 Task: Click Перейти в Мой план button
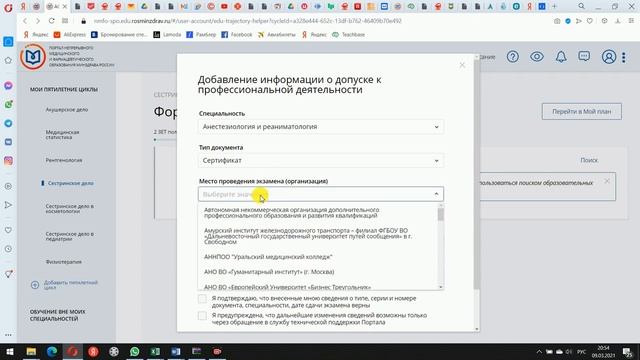click(582, 111)
